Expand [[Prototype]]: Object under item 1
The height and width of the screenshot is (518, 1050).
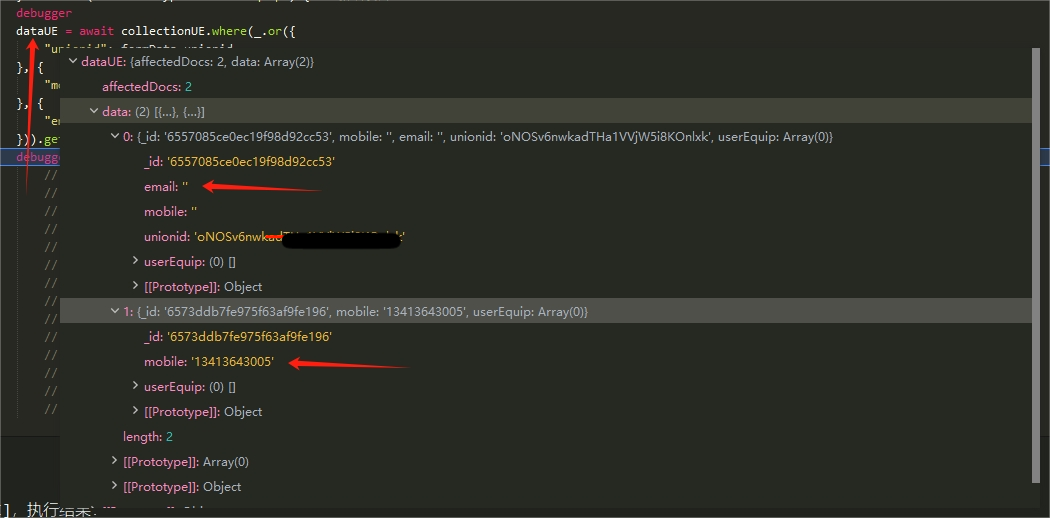pos(136,411)
